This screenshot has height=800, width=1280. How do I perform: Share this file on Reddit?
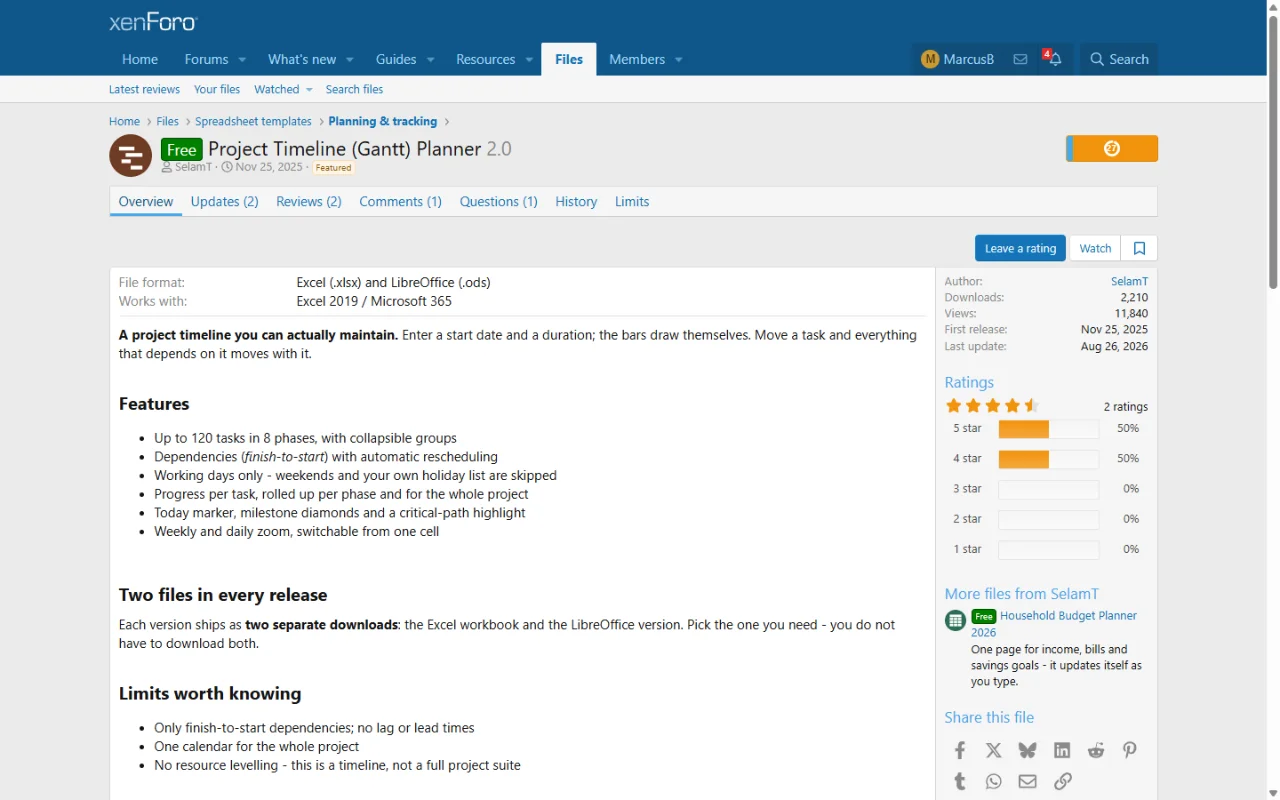(x=1096, y=750)
